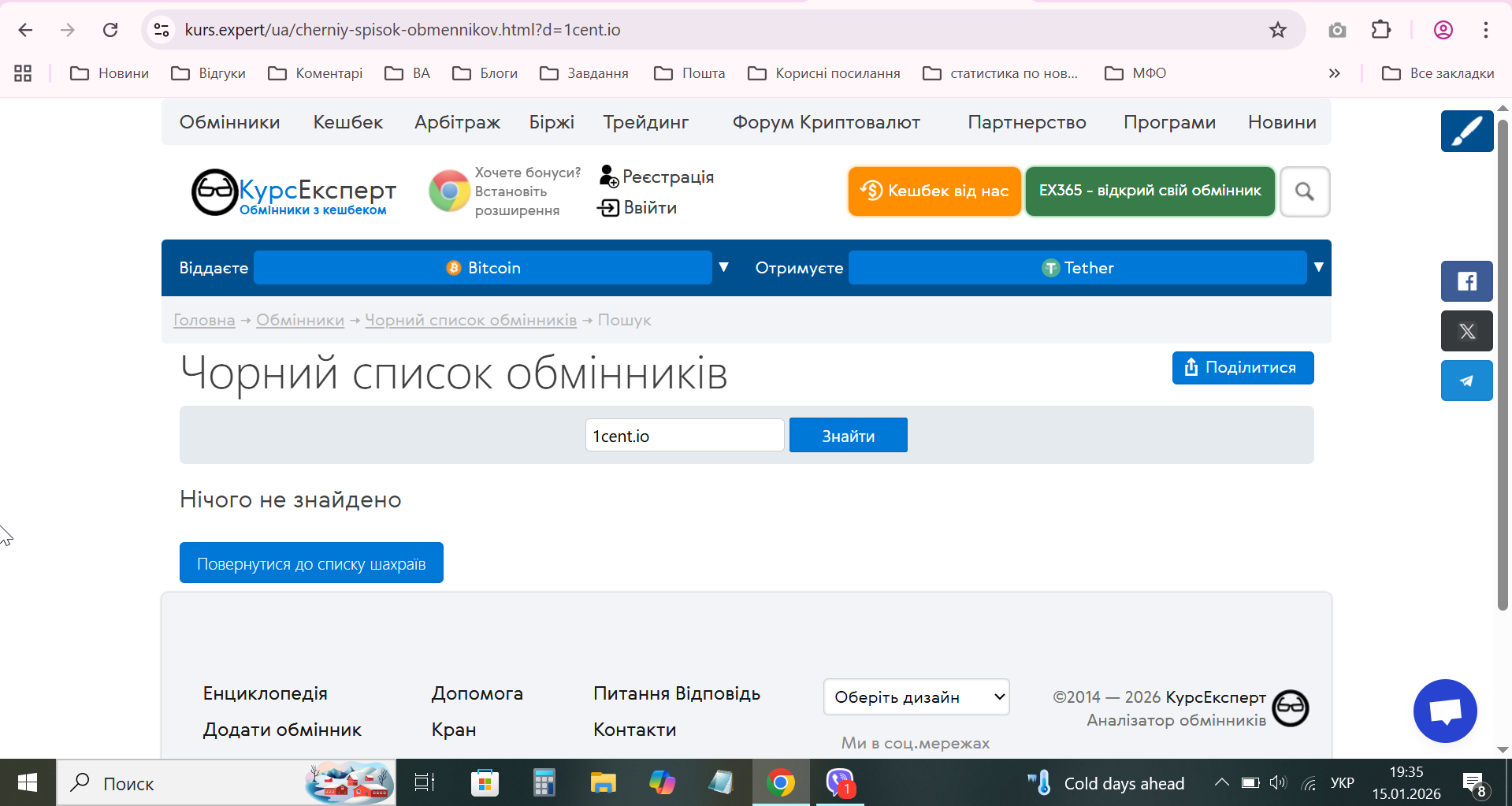Expand the Отримуєте currency dropdown arrow

[x=1318, y=268]
